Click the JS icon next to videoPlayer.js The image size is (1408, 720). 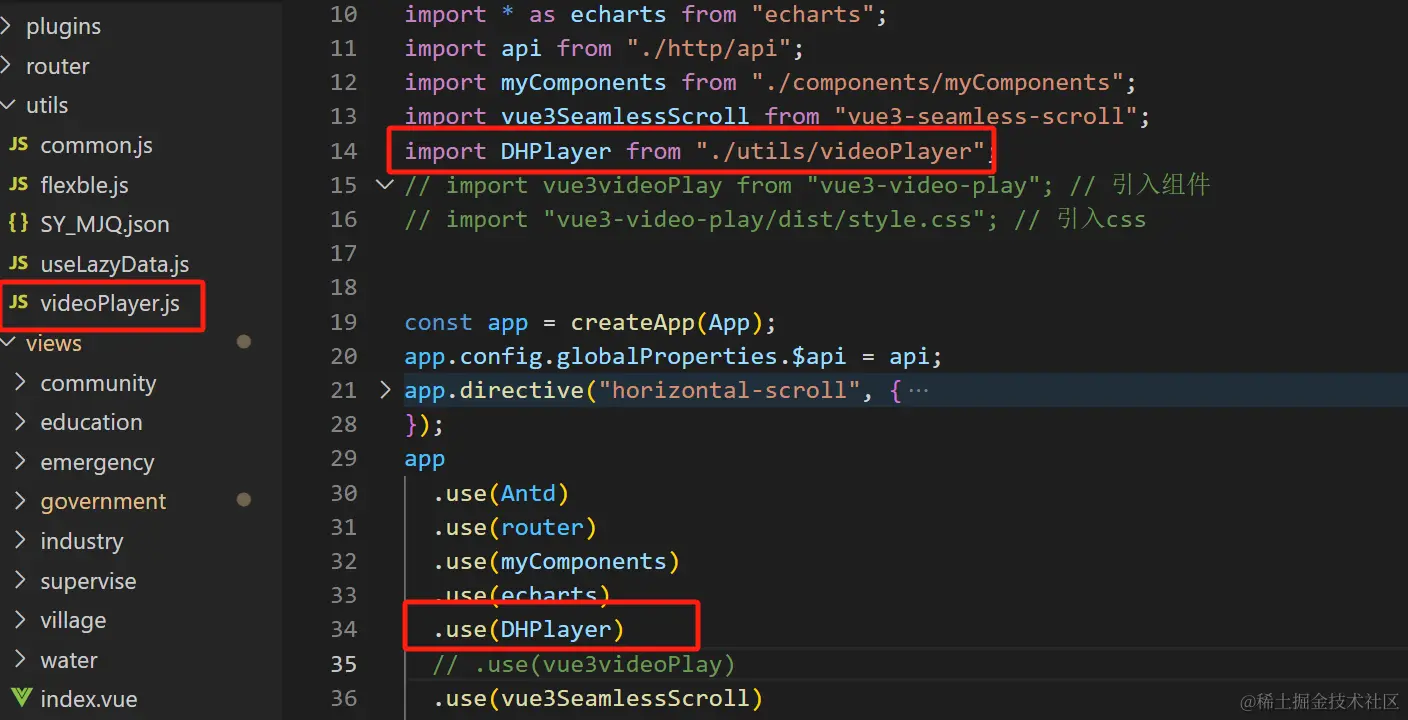coord(18,304)
